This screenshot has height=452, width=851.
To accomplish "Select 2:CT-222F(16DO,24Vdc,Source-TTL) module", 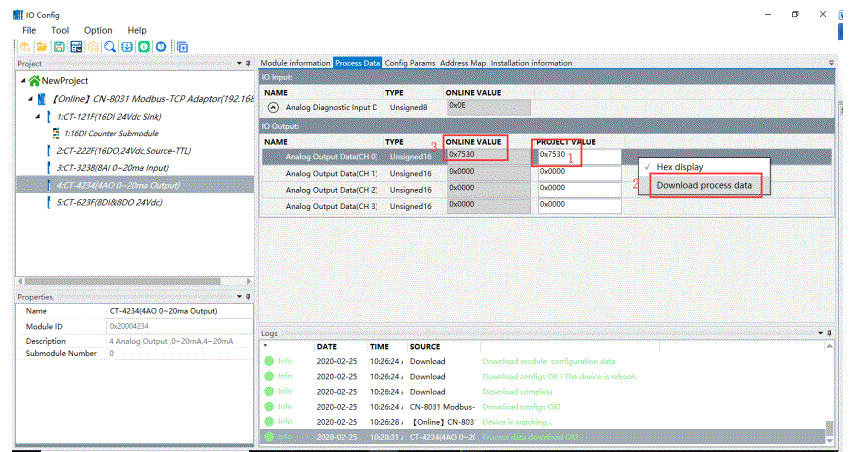I will tap(124, 151).
